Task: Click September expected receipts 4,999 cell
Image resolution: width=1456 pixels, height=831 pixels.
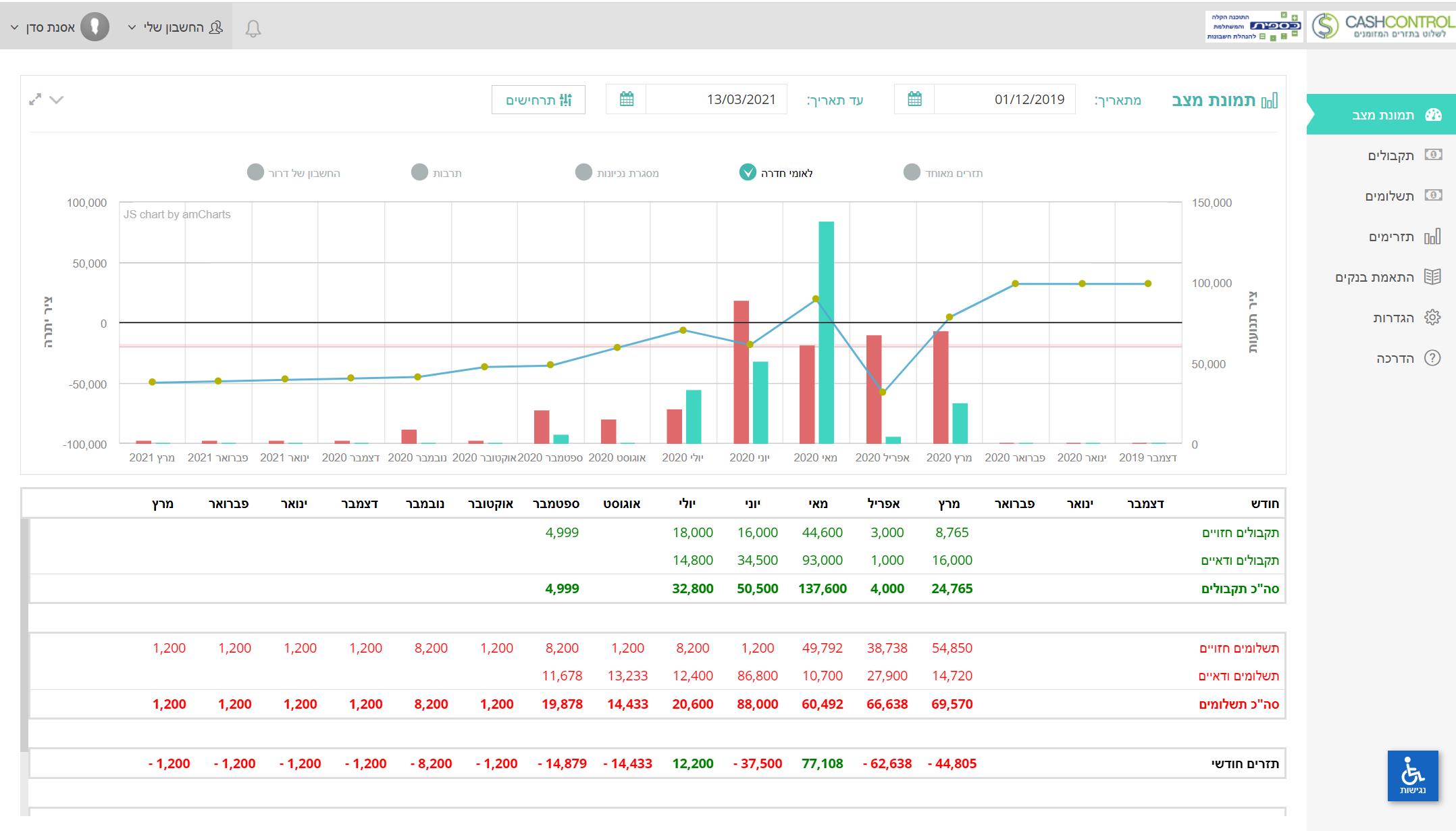Action: pos(562,532)
